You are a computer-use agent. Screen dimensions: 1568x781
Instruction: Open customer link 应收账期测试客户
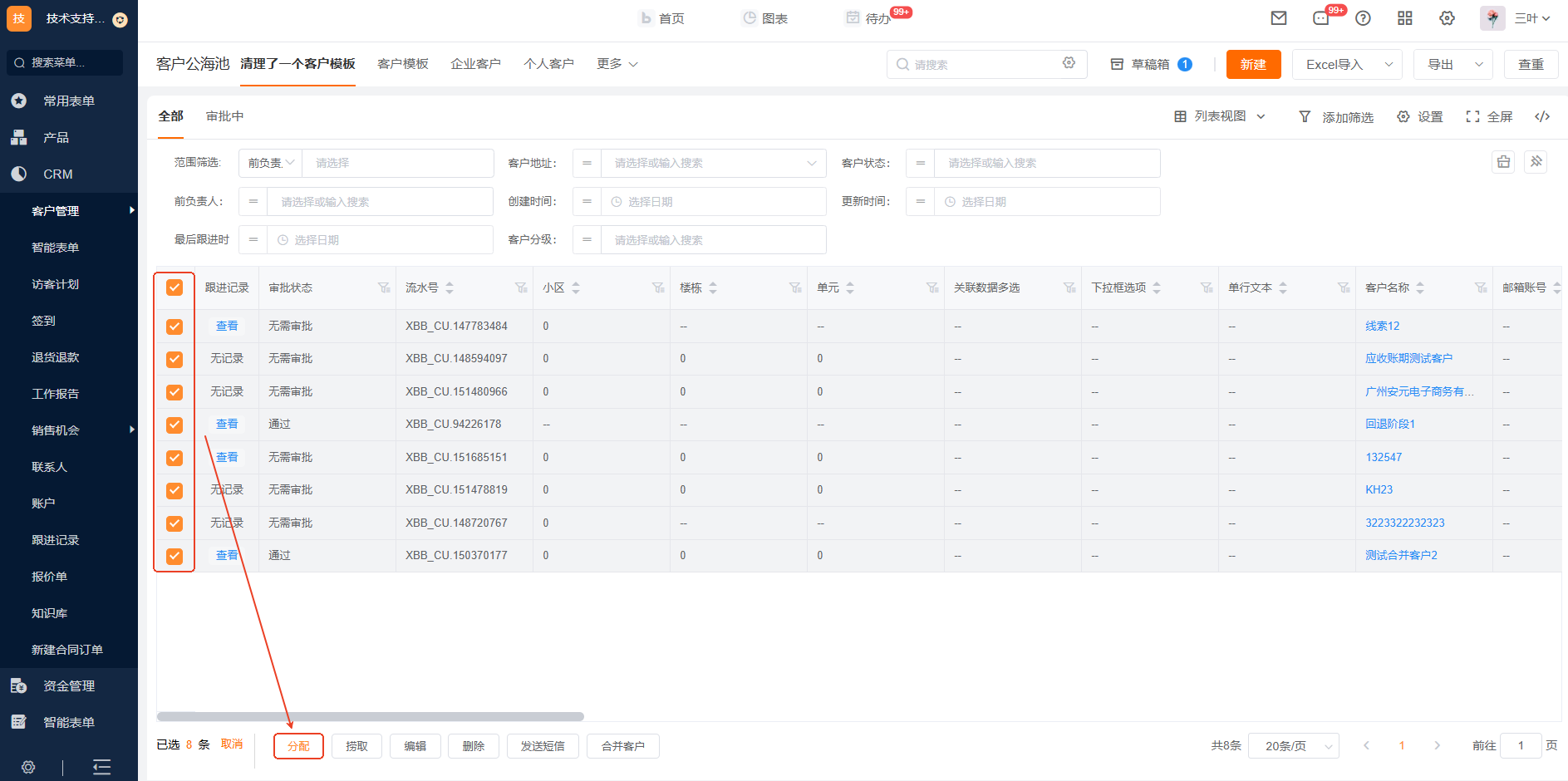[1408, 359]
